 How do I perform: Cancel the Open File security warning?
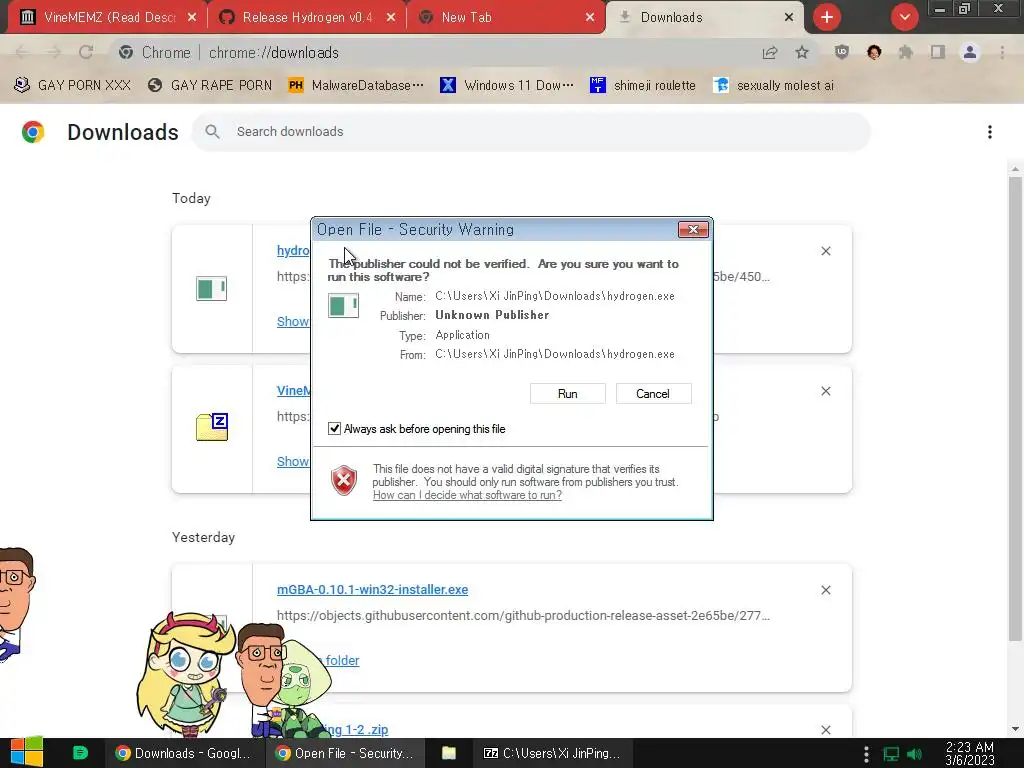pos(653,394)
